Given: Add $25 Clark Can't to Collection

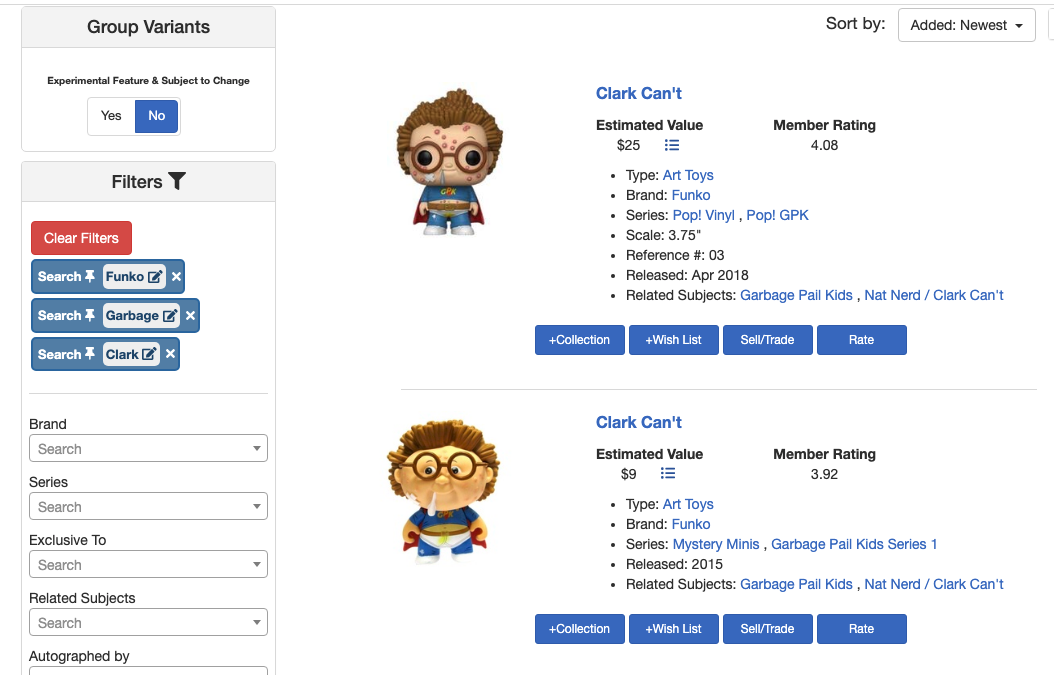Looking at the screenshot, I should coord(579,340).
